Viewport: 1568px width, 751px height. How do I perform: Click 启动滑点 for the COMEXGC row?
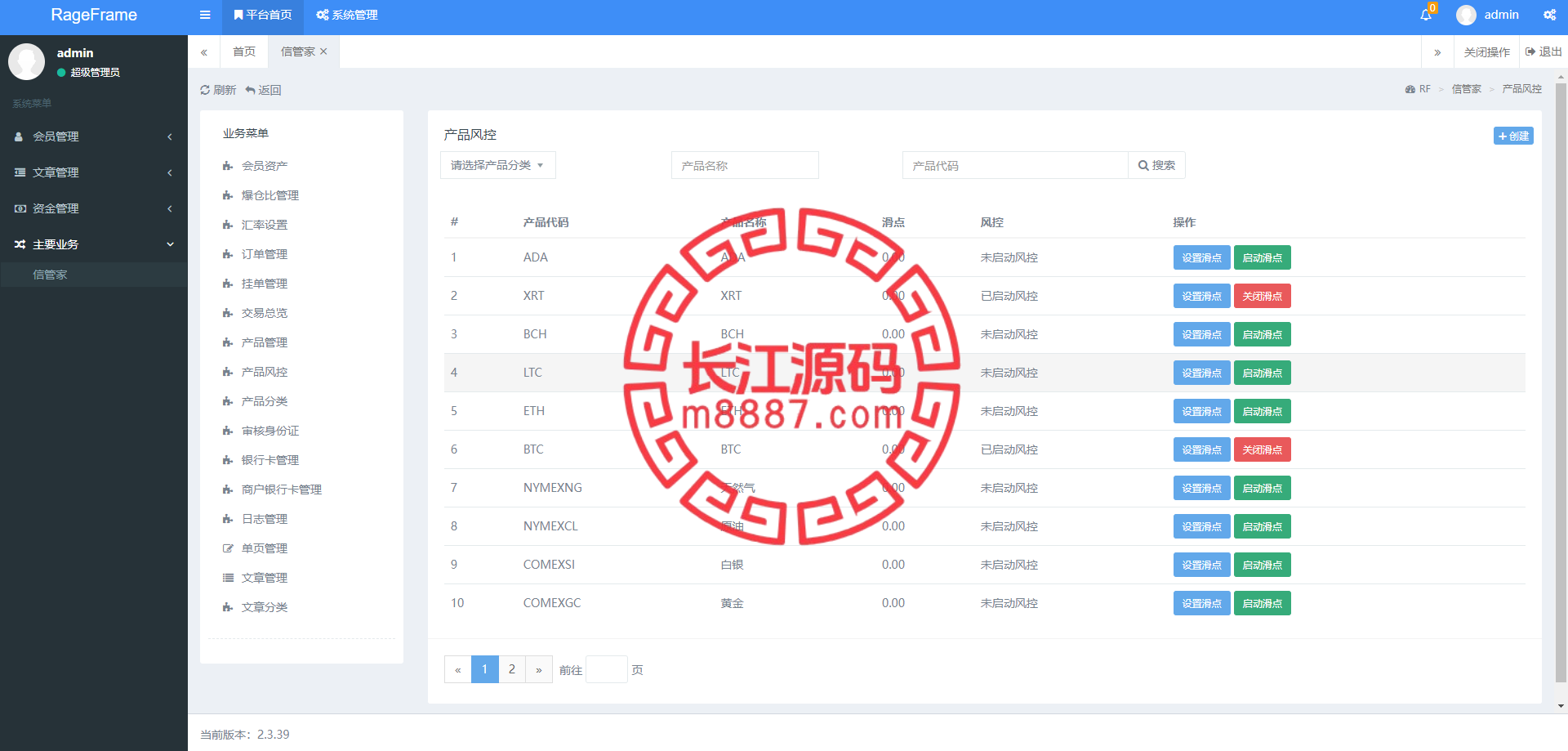pos(1262,603)
